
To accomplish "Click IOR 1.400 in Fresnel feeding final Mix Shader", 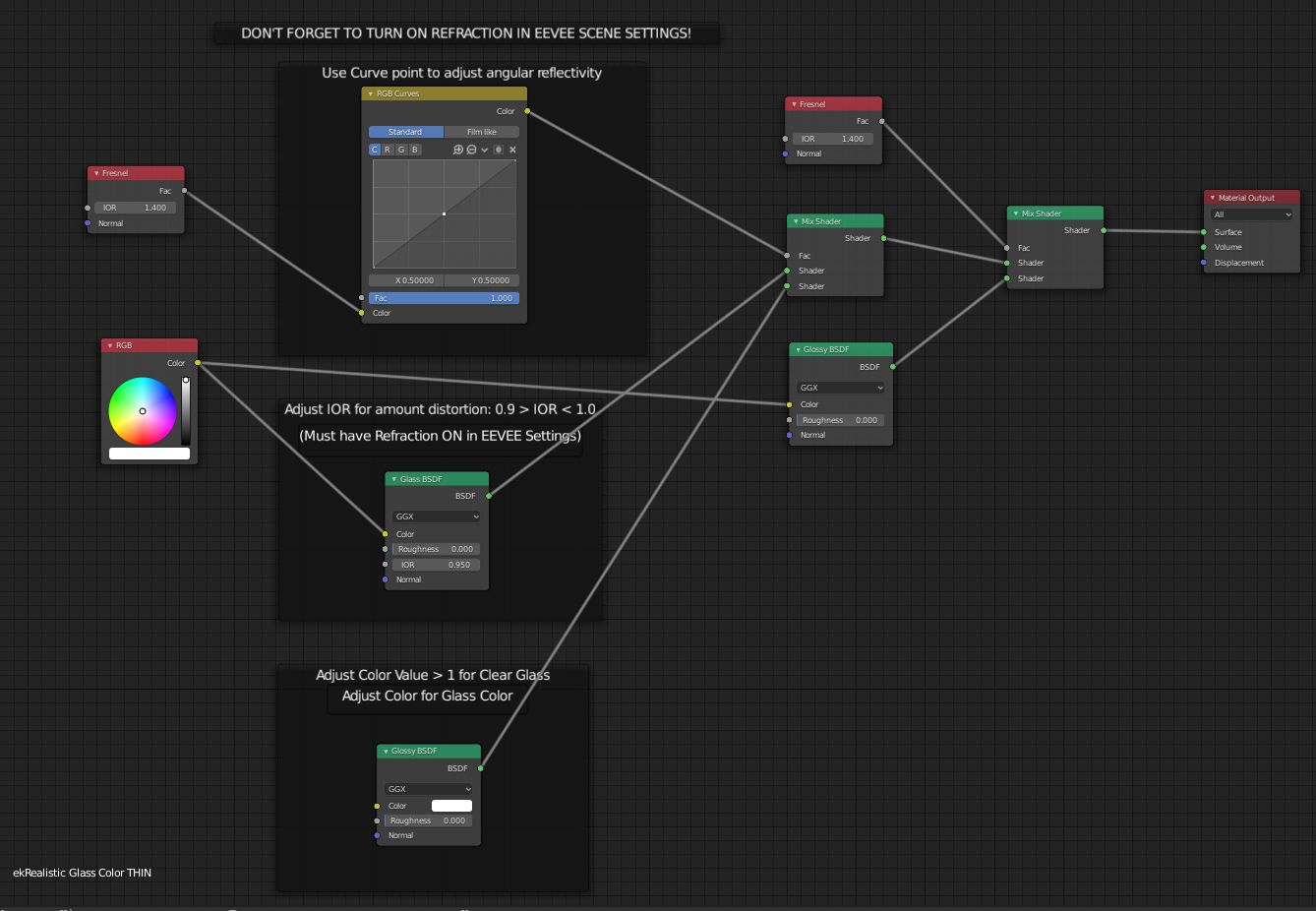I will [x=833, y=139].
